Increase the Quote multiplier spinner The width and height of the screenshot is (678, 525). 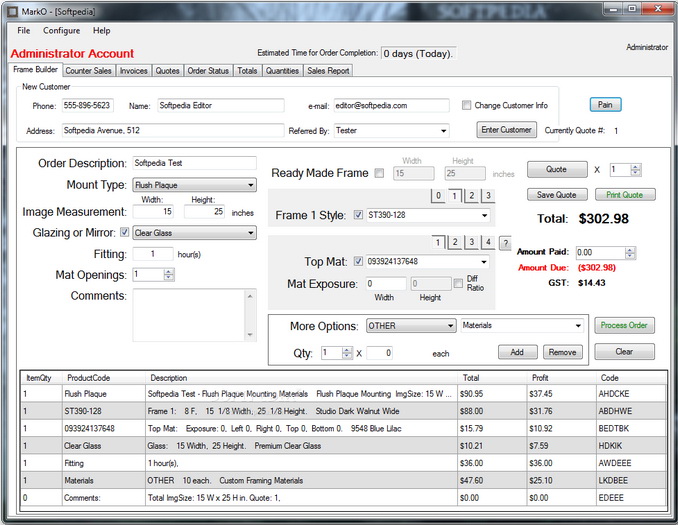point(635,167)
